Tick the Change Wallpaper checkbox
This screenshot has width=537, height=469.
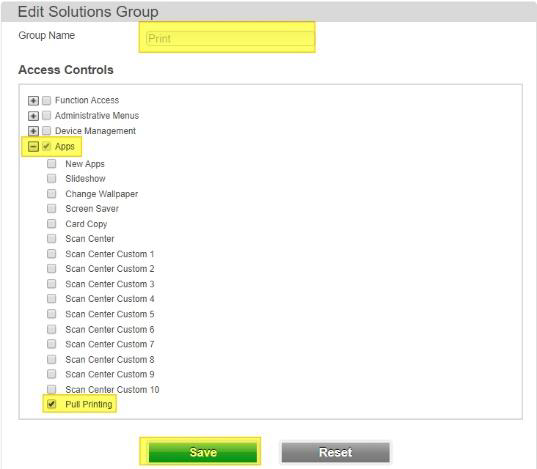[52, 194]
